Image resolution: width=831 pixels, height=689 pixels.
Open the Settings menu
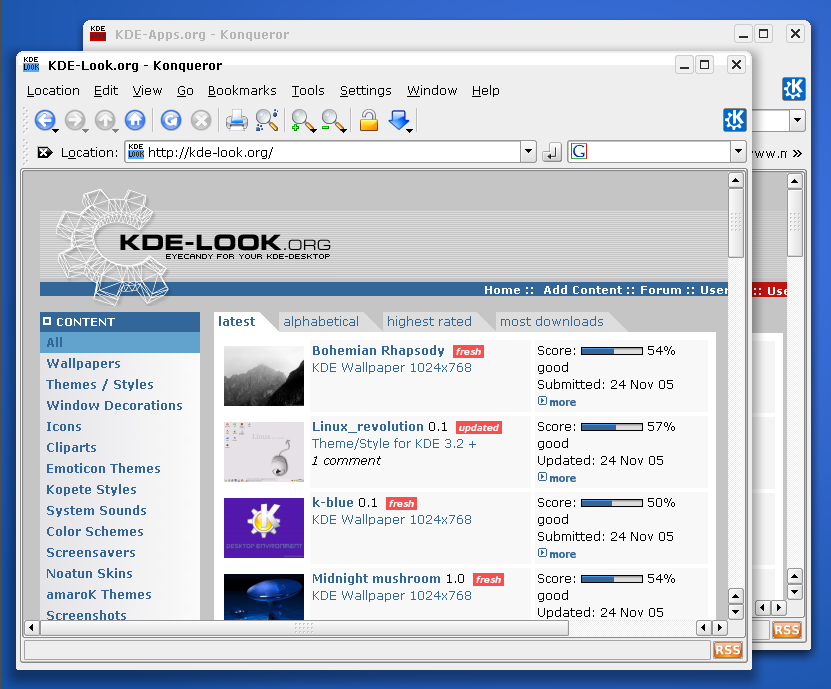(366, 91)
